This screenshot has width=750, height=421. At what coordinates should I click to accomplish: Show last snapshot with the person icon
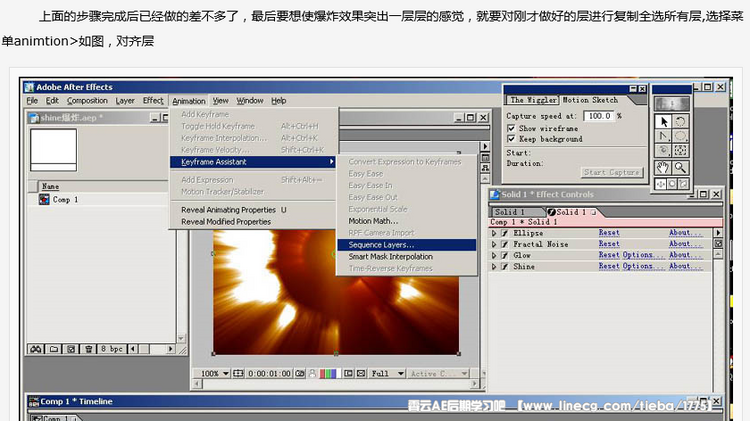pos(313,373)
